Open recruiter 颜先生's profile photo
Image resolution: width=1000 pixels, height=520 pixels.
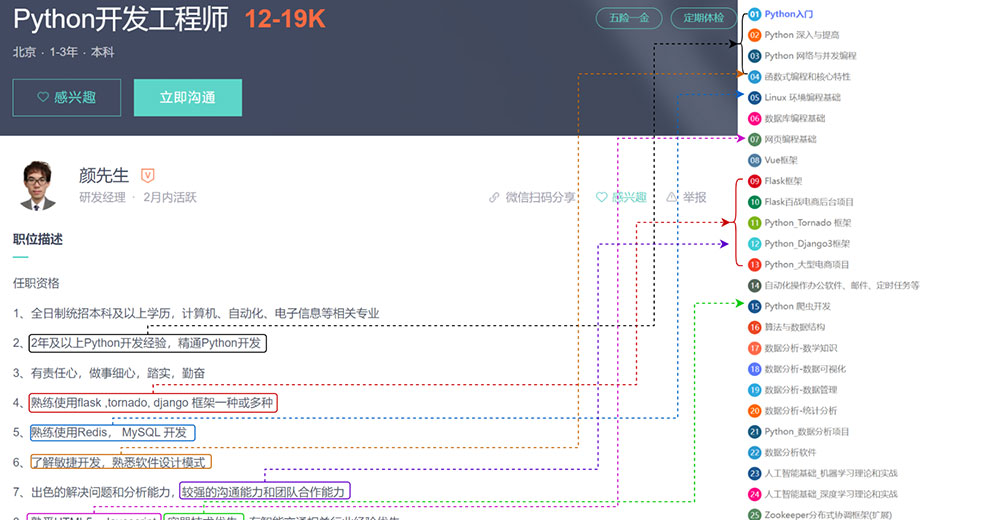click(x=39, y=185)
